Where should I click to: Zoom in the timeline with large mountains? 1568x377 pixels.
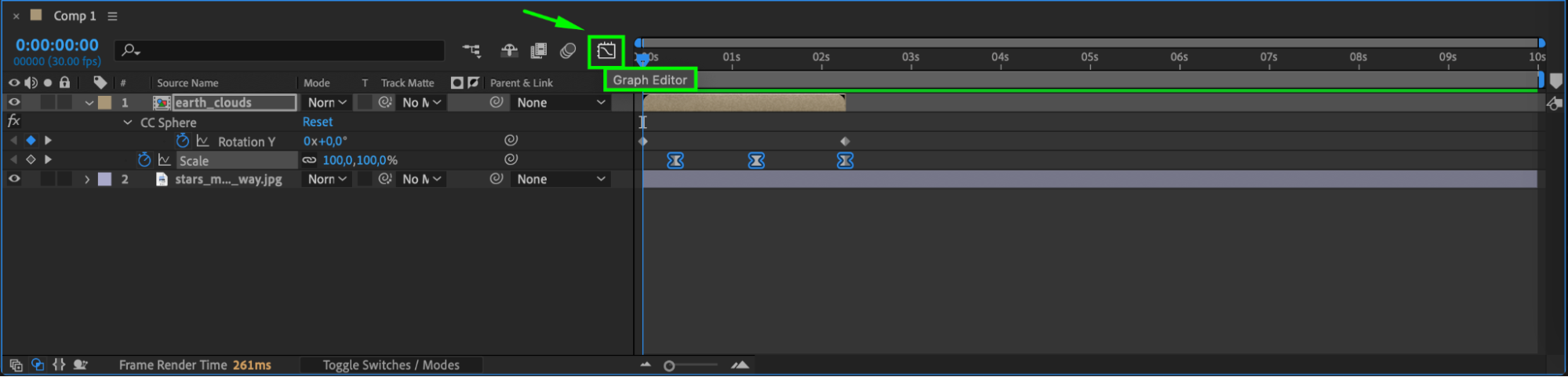740,365
